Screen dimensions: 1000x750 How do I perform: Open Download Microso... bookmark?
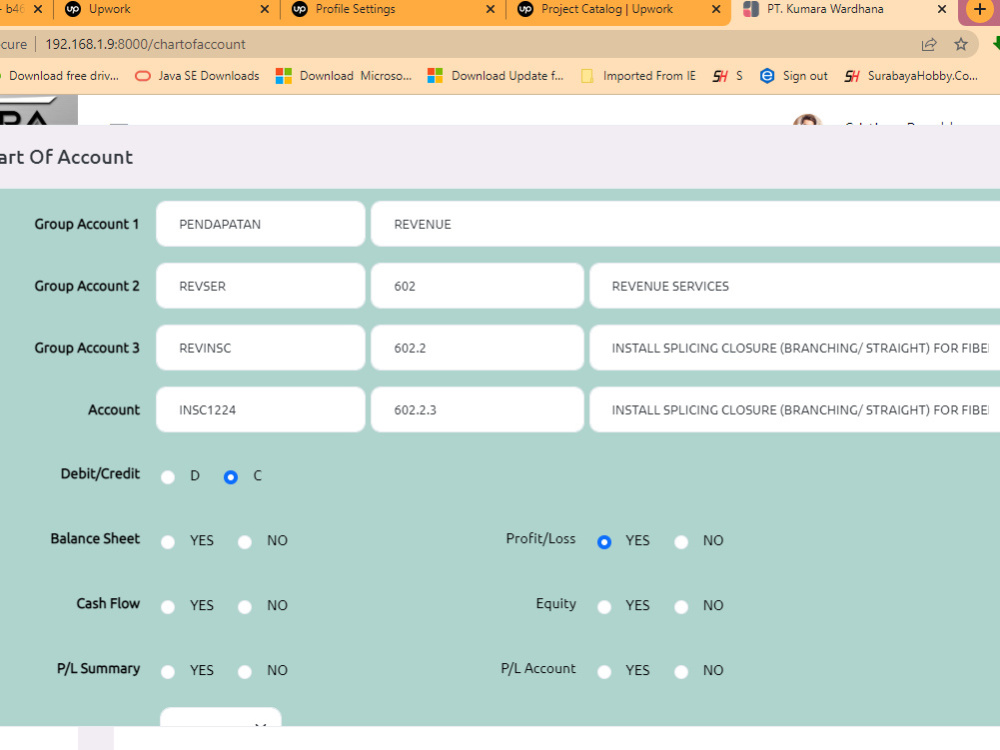344,76
